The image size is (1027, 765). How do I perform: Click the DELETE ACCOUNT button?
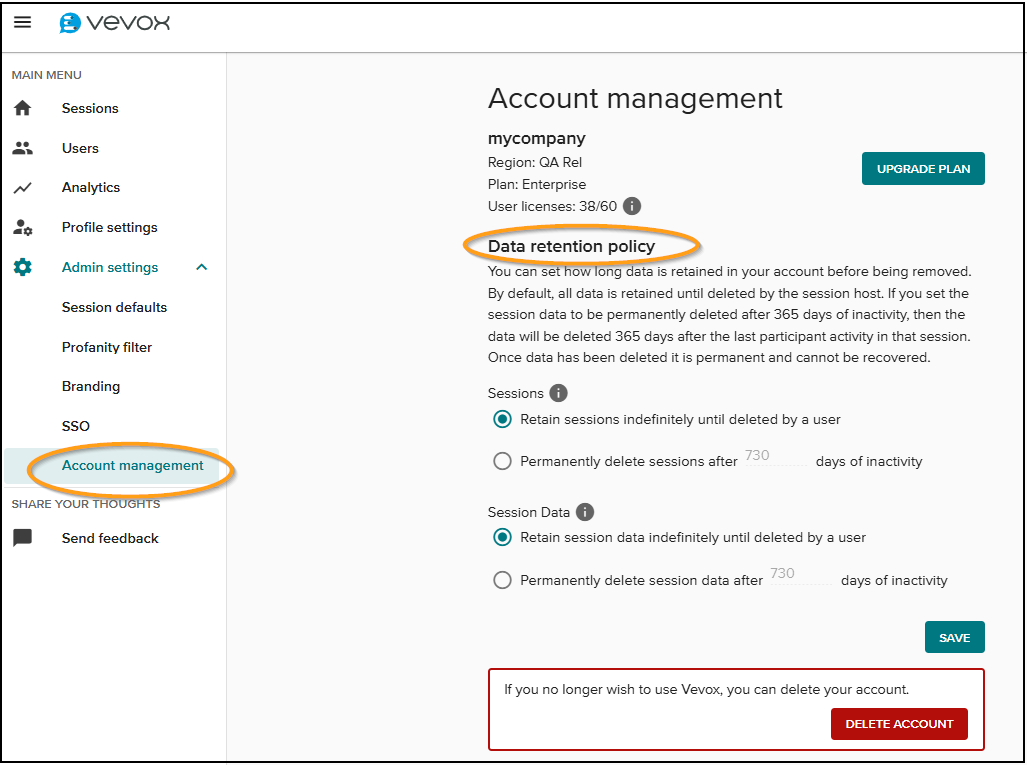(x=899, y=724)
